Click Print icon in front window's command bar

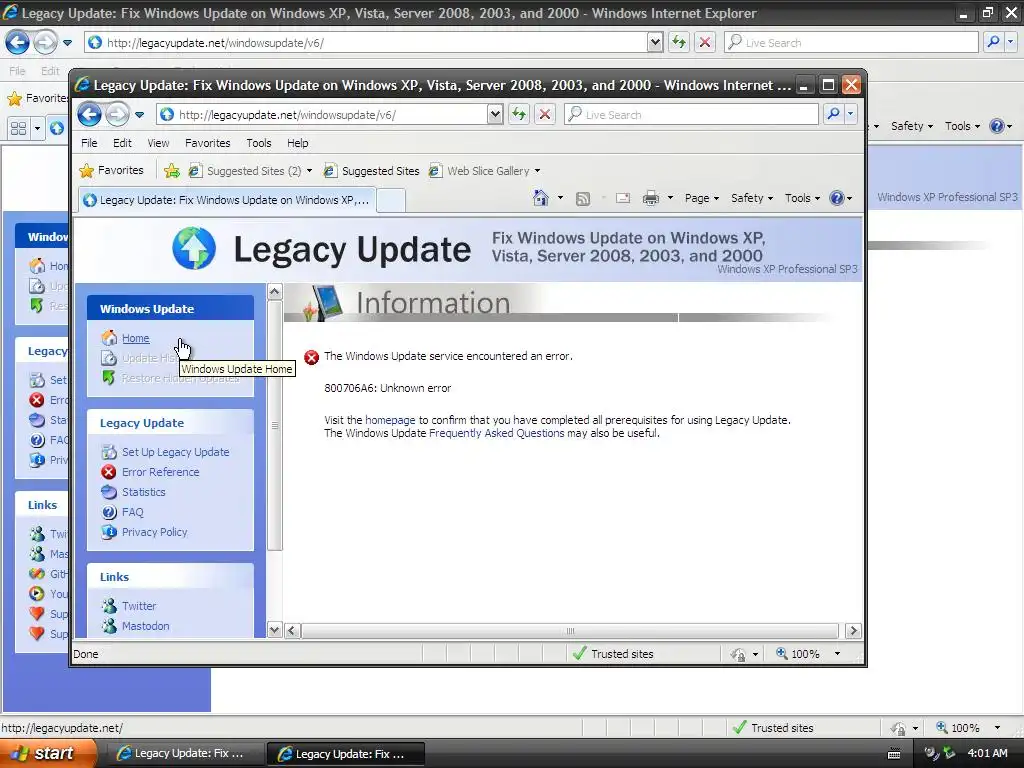click(650, 198)
